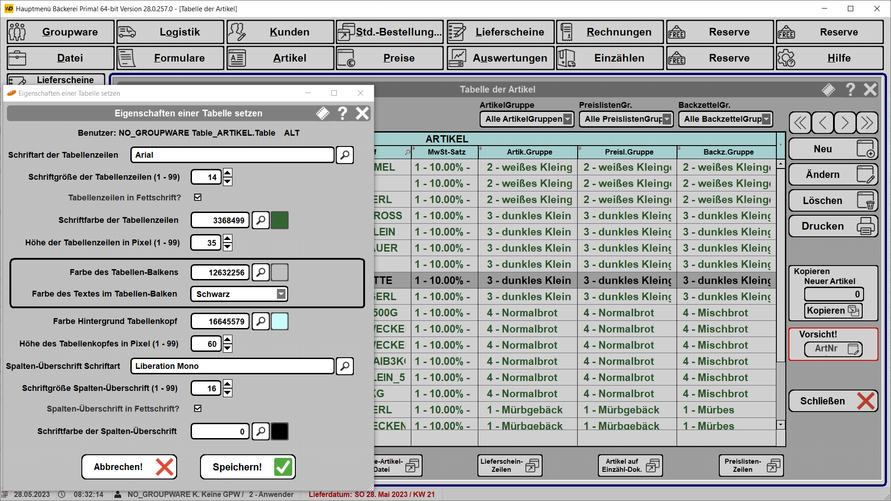Click grey Tabellen-Balken color swatch

click(280, 273)
